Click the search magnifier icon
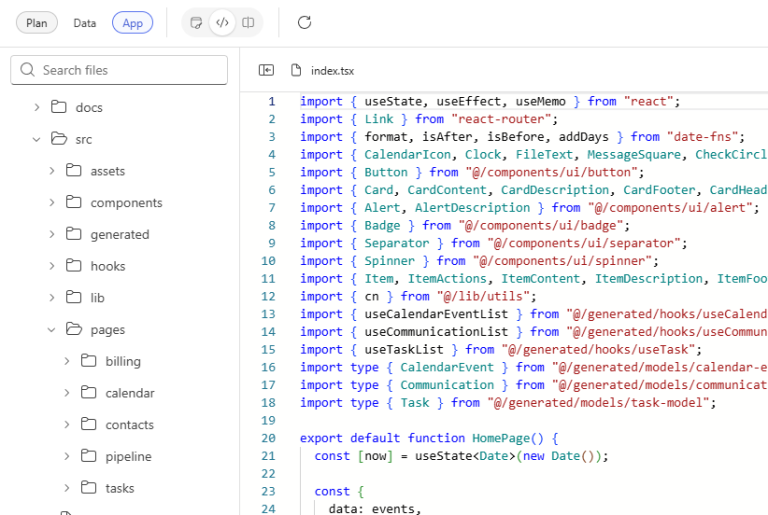The image size is (768, 515). point(27,70)
